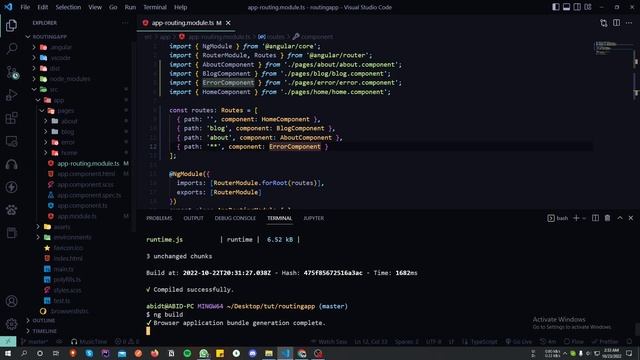Open index.html in explorer
The height and width of the screenshot is (360, 640).
(68, 258)
